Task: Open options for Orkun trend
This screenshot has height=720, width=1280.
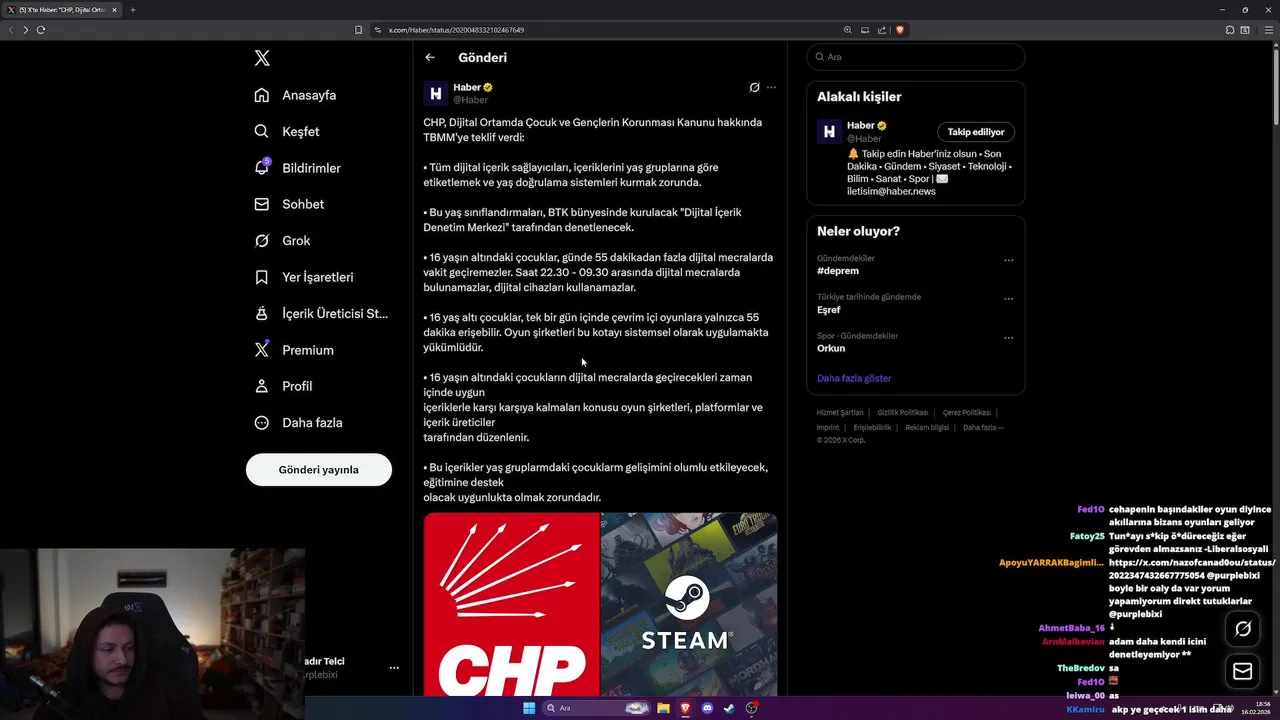Action: (1008, 337)
